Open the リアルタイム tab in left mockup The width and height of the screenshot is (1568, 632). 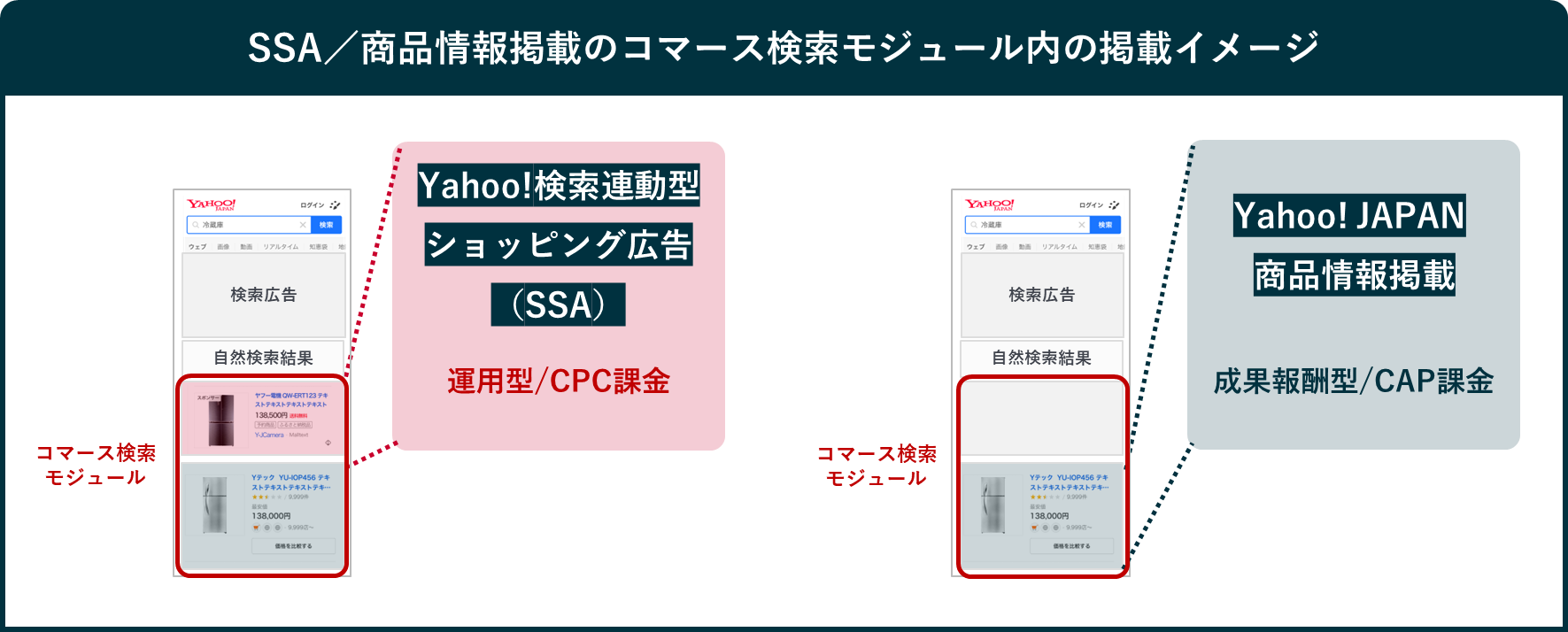(x=280, y=247)
